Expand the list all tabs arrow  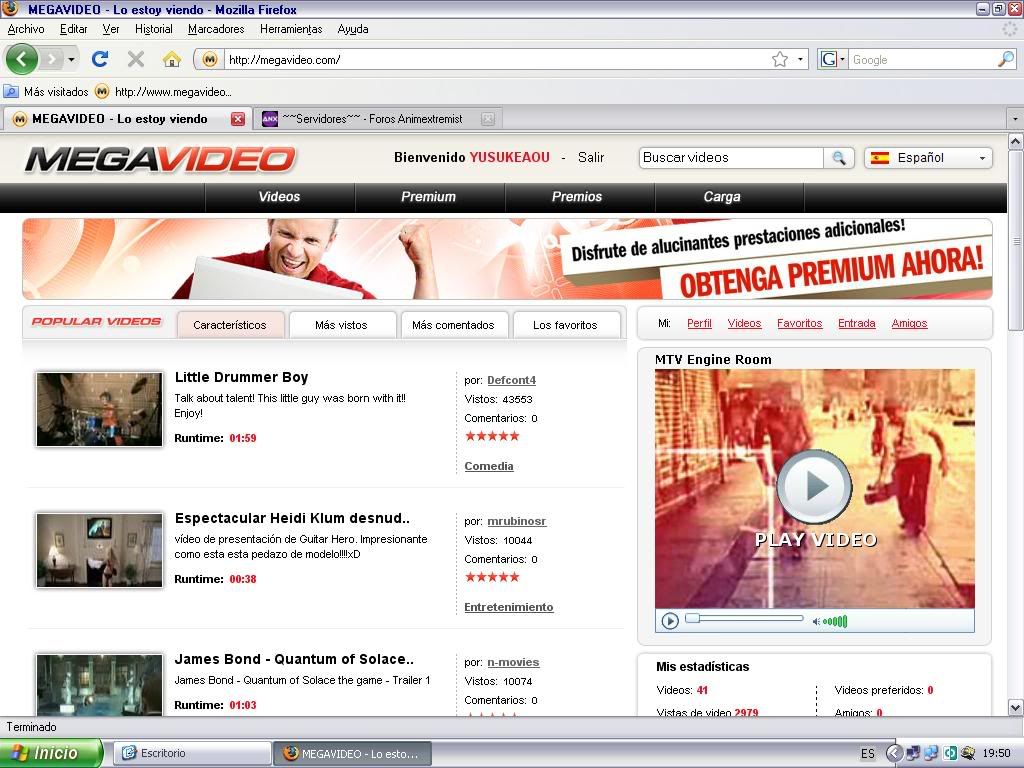[1014, 119]
